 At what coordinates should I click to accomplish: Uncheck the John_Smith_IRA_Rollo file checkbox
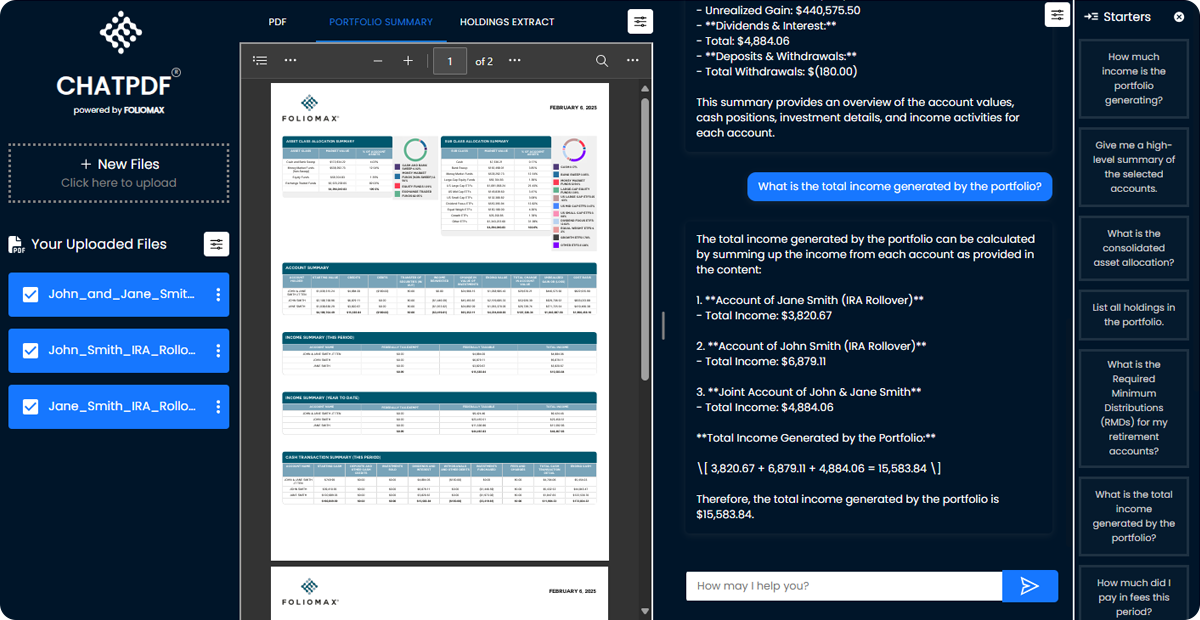(30, 351)
